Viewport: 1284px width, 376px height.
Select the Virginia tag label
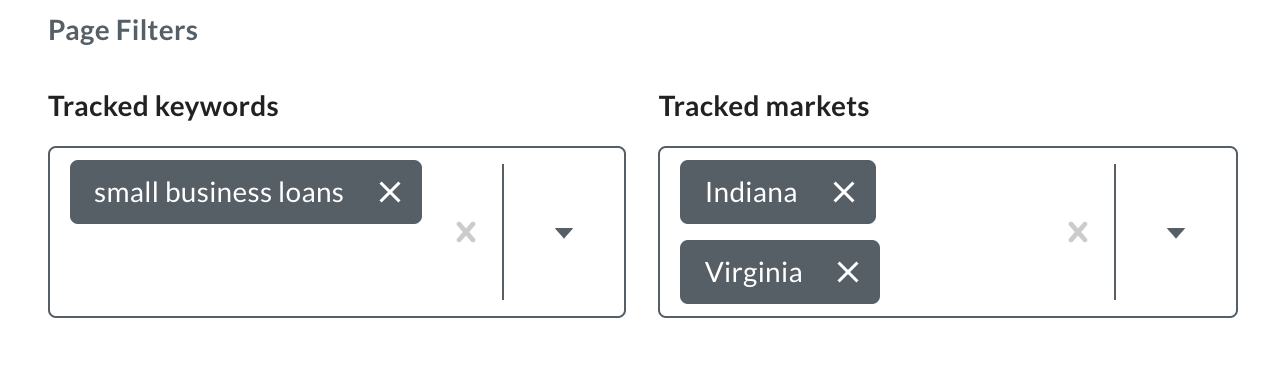[753, 272]
